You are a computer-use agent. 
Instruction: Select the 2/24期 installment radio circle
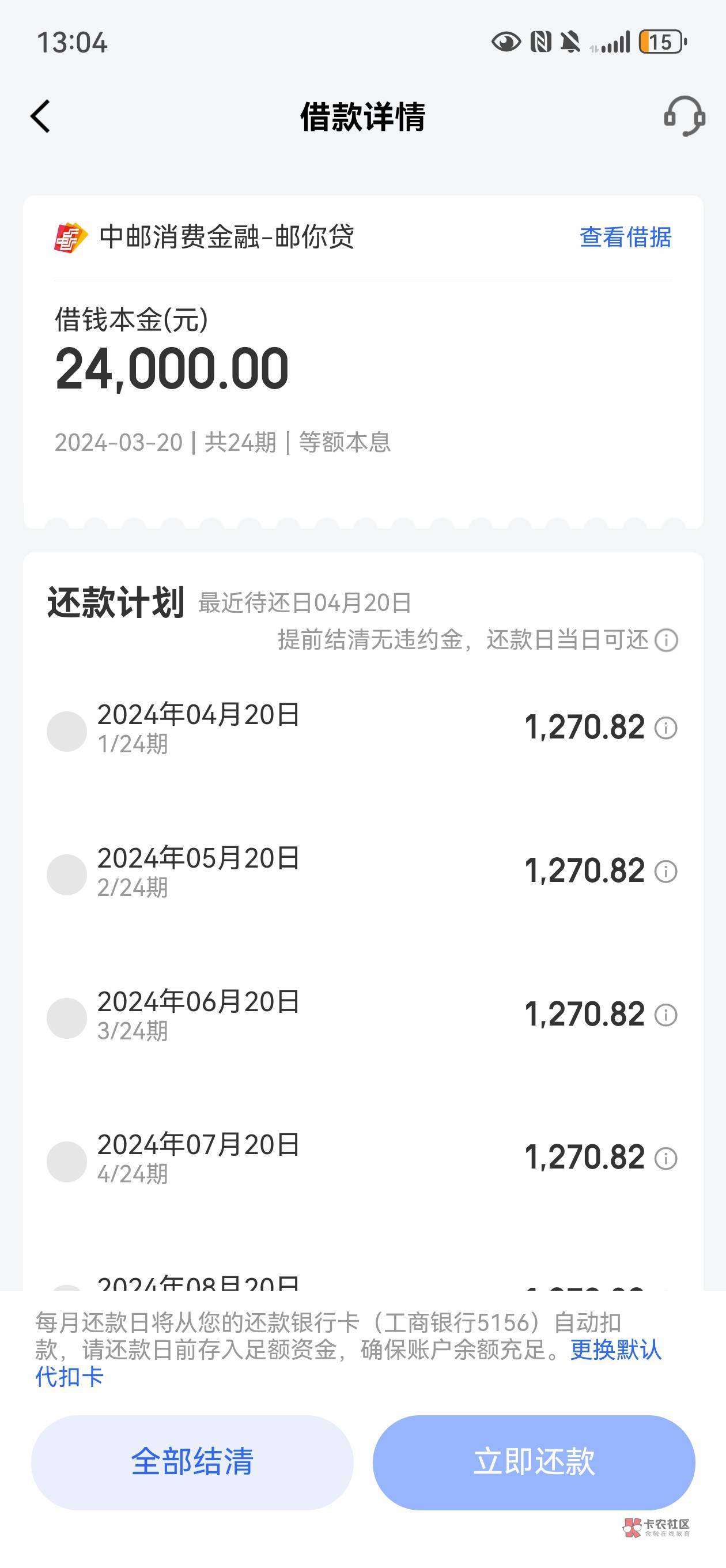[x=67, y=875]
